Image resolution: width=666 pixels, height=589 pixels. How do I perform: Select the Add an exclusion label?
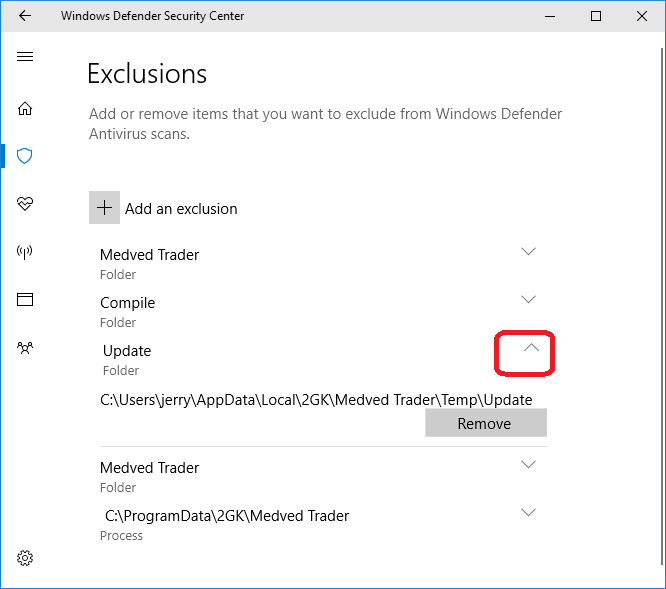tap(181, 209)
